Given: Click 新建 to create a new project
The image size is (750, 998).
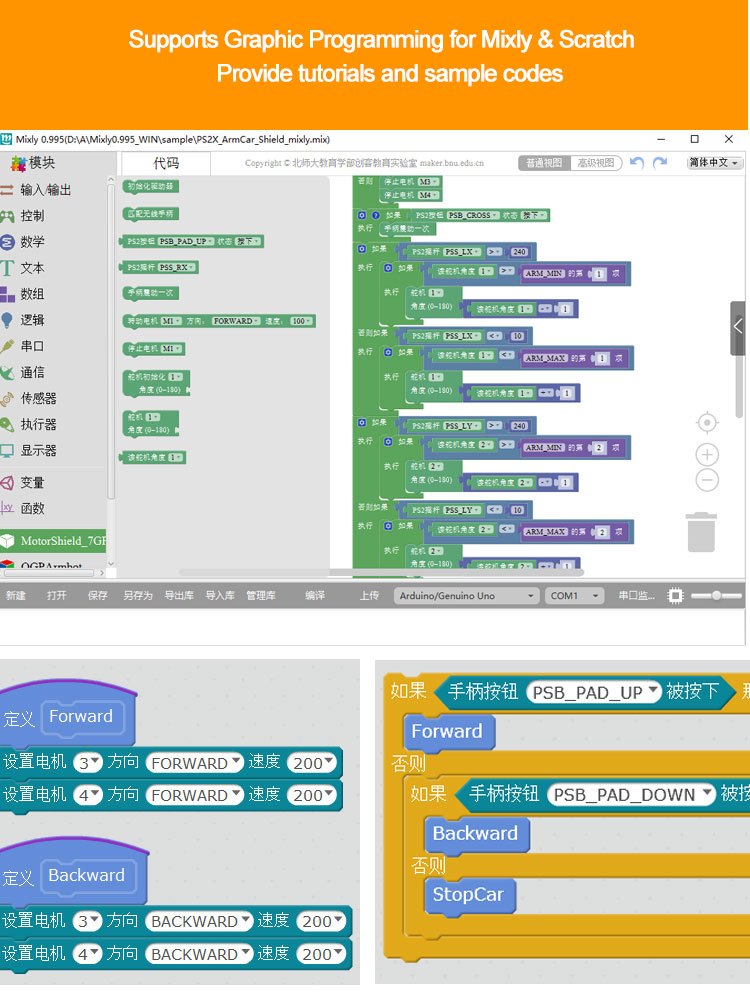Looking at the screenshot, I should tap(16, 596).
